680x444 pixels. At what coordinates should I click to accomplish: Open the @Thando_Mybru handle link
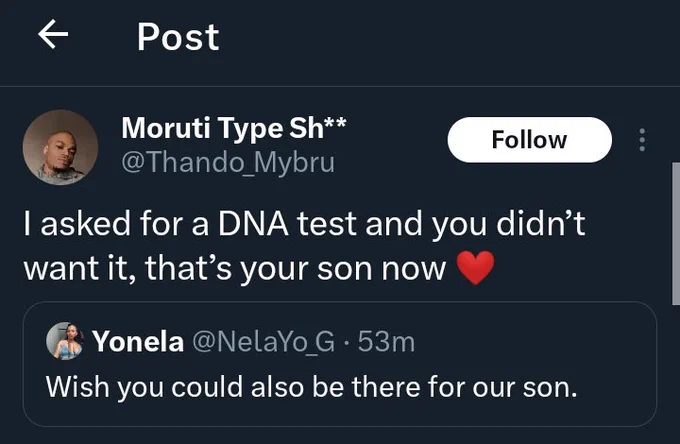point(228,163)
